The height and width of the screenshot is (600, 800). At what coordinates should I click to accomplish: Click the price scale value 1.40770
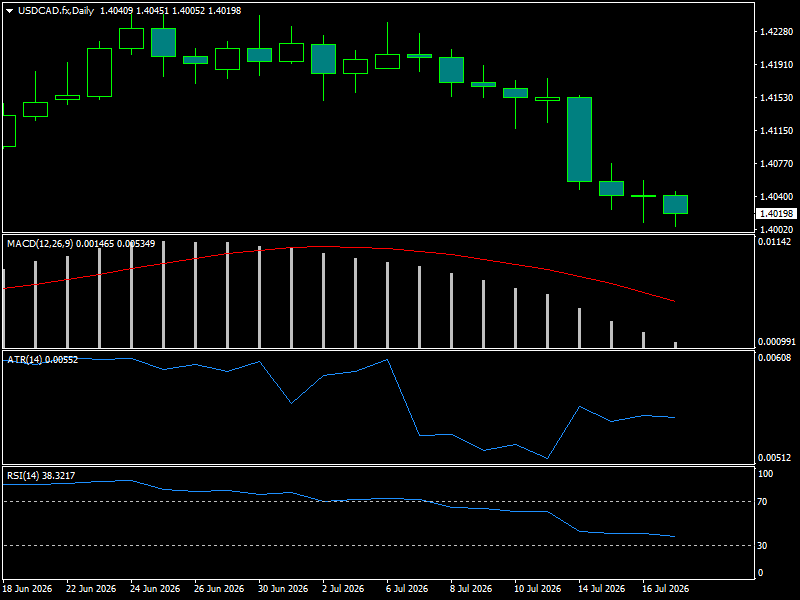tap(777, 163)
